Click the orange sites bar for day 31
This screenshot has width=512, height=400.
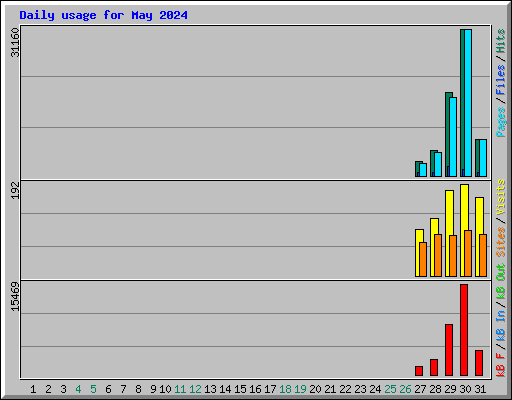(x=483, y=255)
